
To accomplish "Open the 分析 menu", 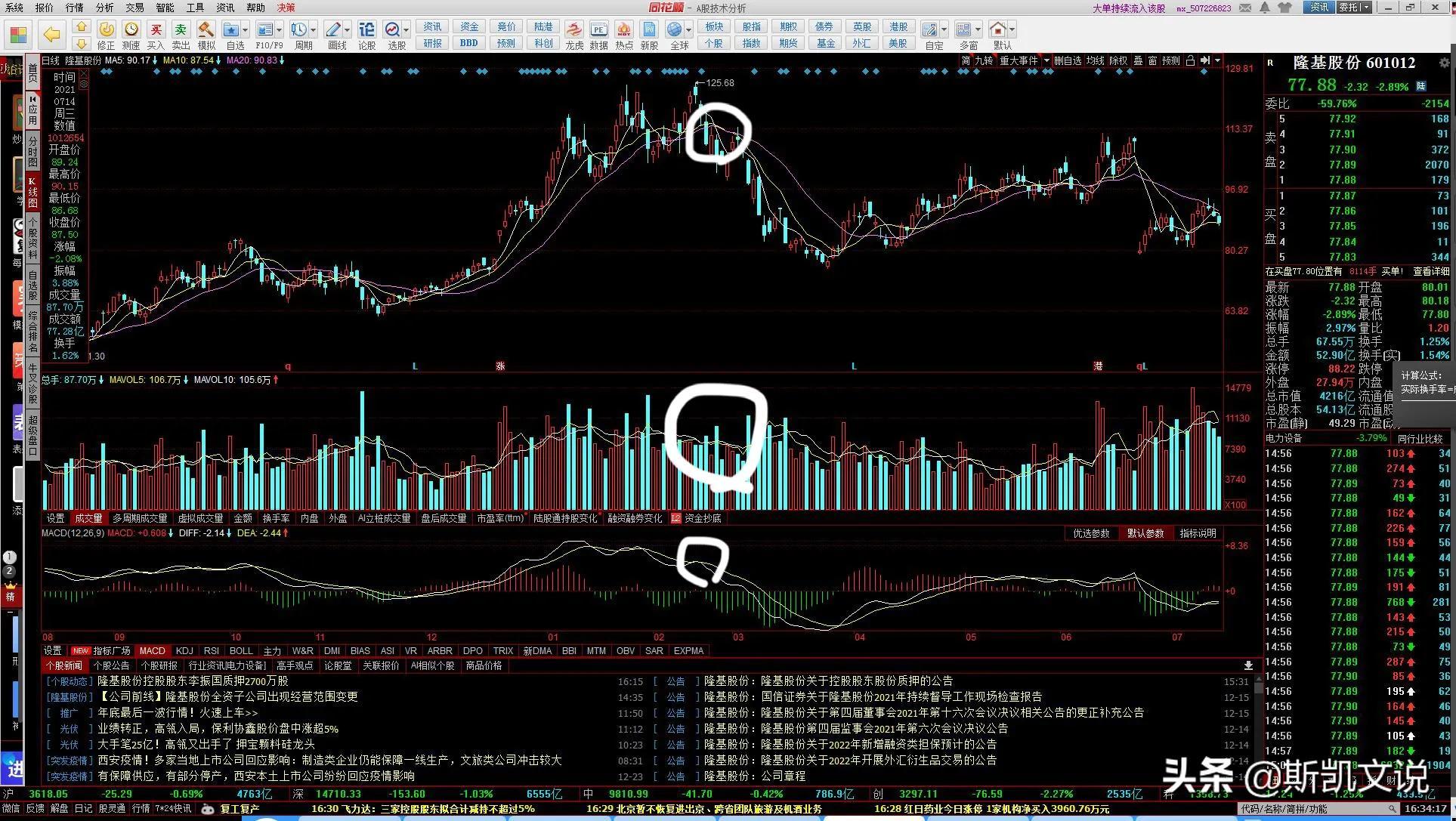I will 104,8.
